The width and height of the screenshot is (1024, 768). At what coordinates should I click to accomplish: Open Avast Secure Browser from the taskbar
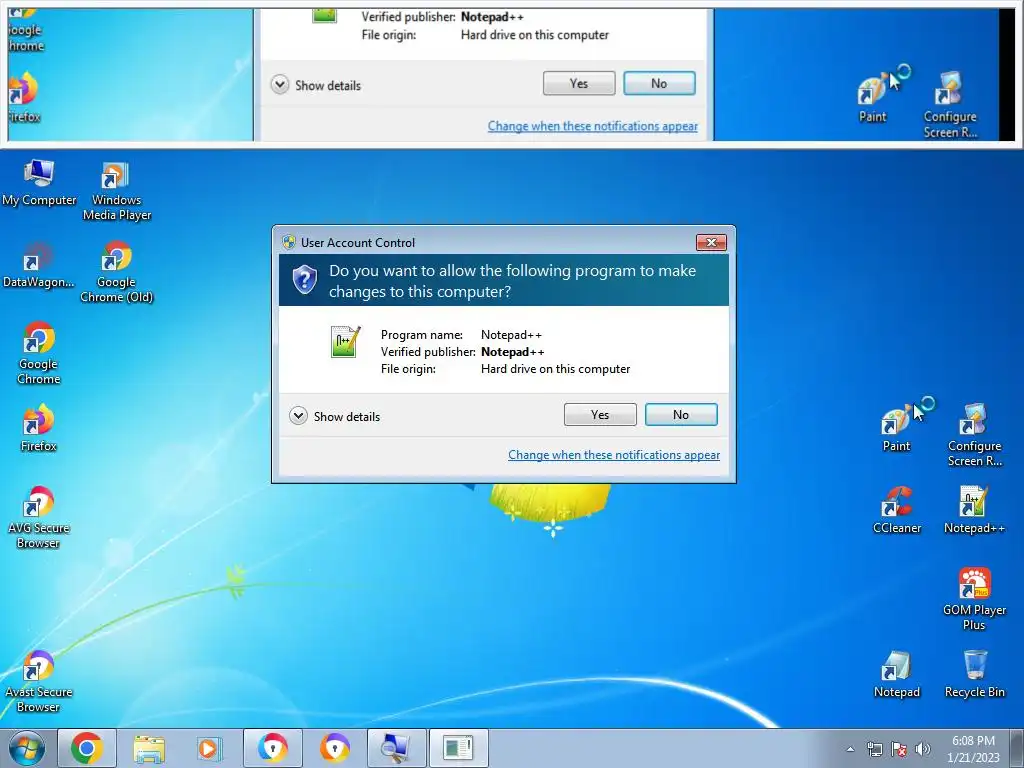tap(334, 748)
